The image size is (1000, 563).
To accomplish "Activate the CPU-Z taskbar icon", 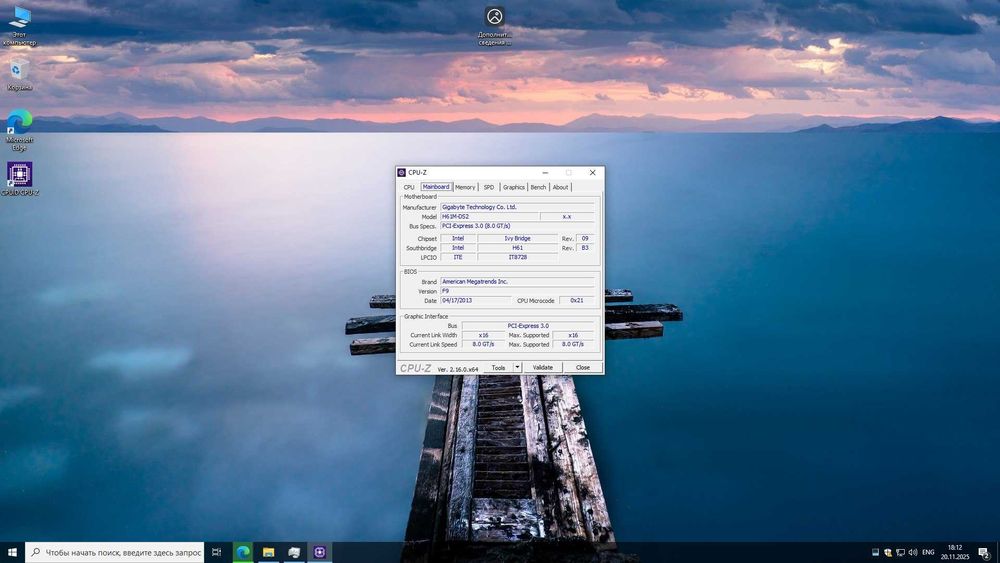I will point(320,552).
